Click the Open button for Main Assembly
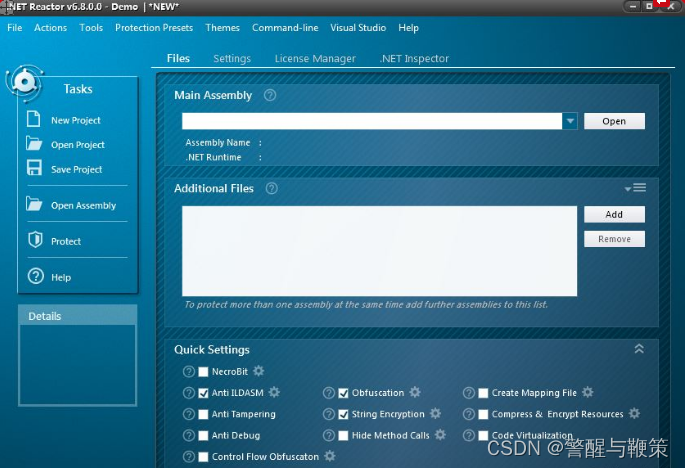 614,121
